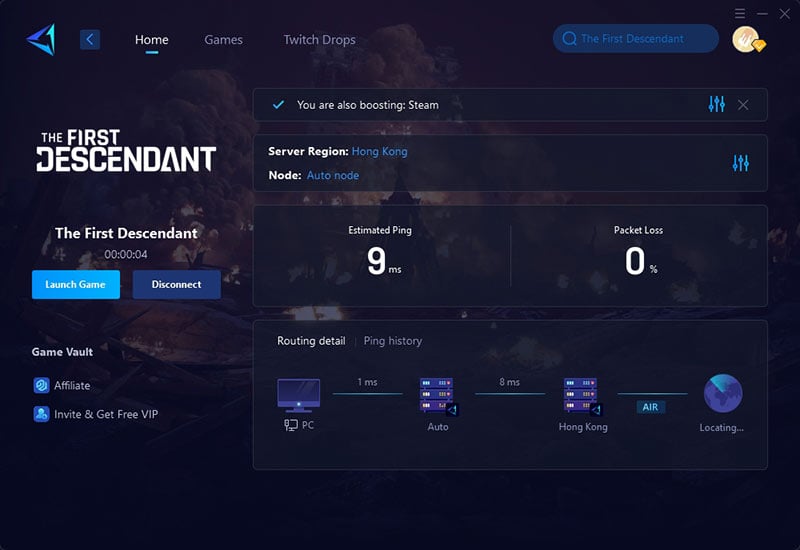Open server region settings sliders icon
The height and width of the screenshot is (550, 800).
coord(741,163)
